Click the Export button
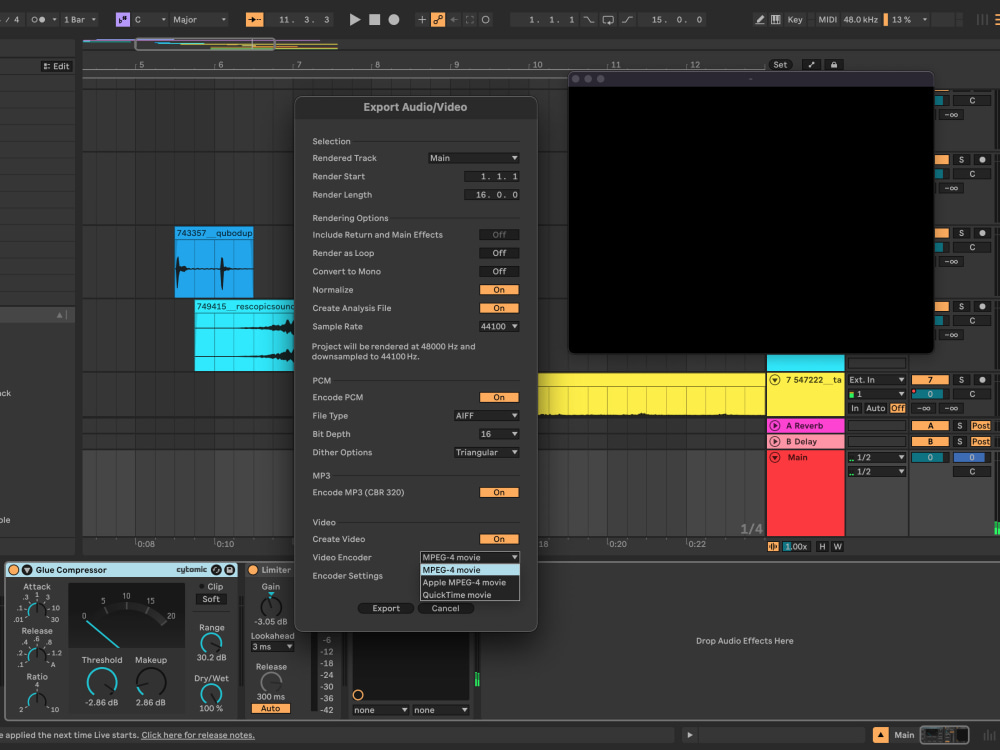The height and width of the screenshot is (750, 1000). point(386,608)
